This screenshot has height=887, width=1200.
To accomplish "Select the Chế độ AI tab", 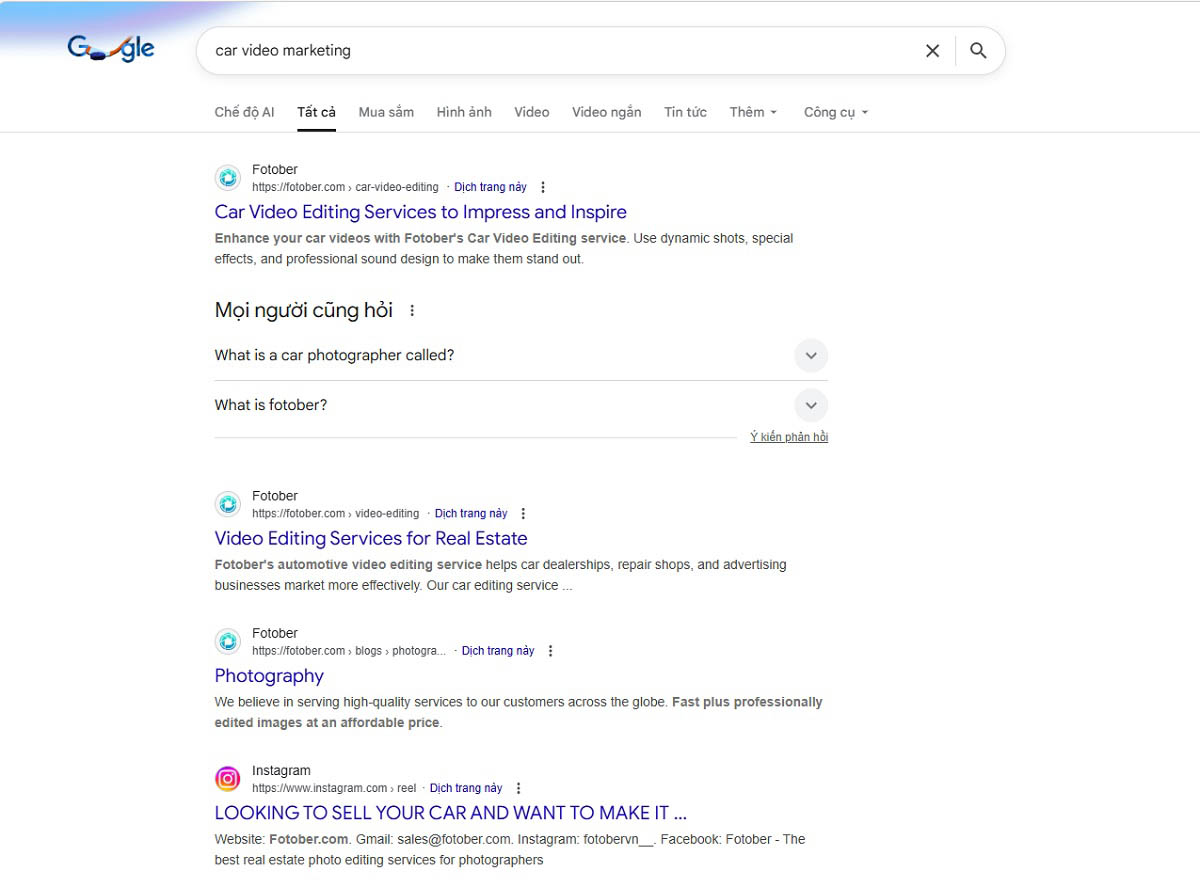I will (x=244, y=112).
